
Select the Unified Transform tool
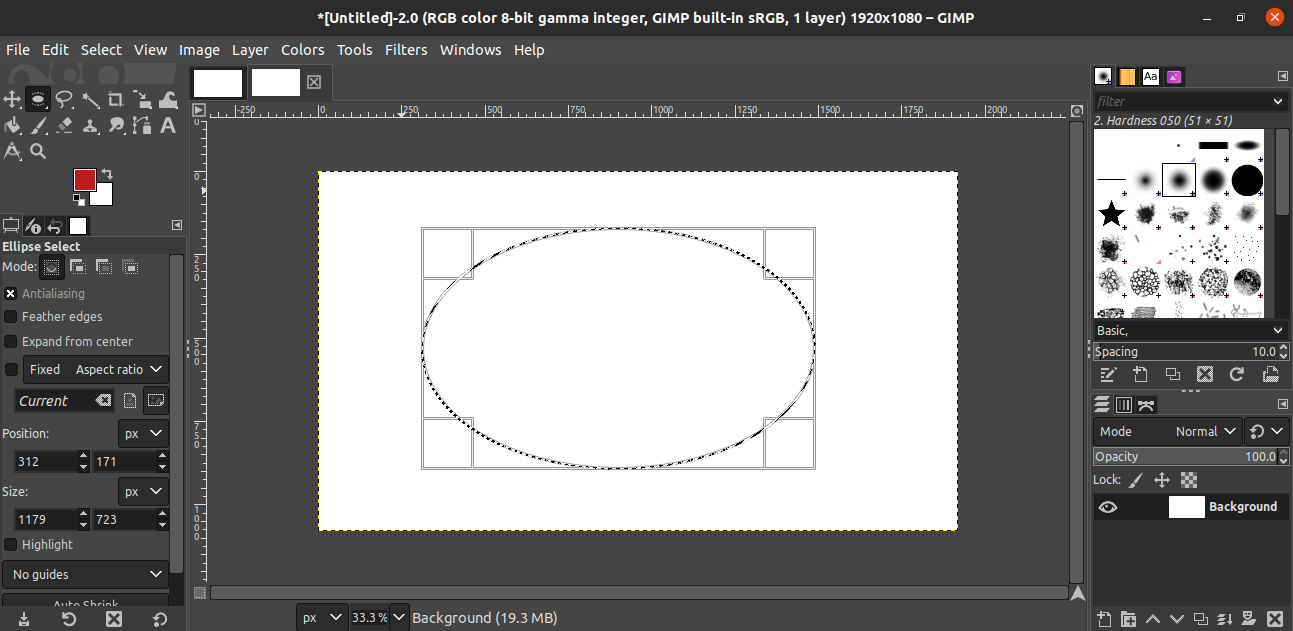tap(142, 99)
